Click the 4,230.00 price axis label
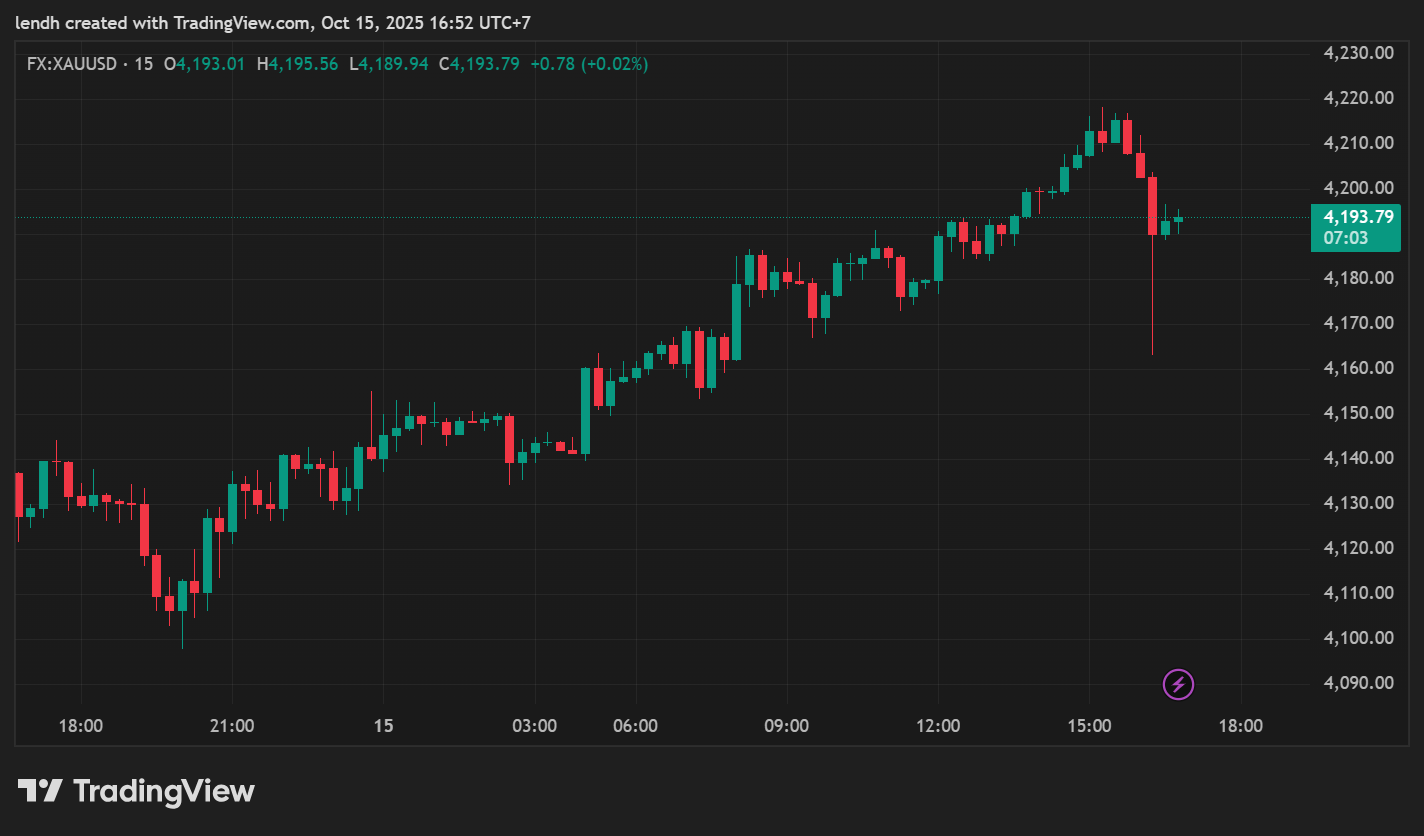This screenshot has height=836, width=1424. click(x=1358, y=53)
